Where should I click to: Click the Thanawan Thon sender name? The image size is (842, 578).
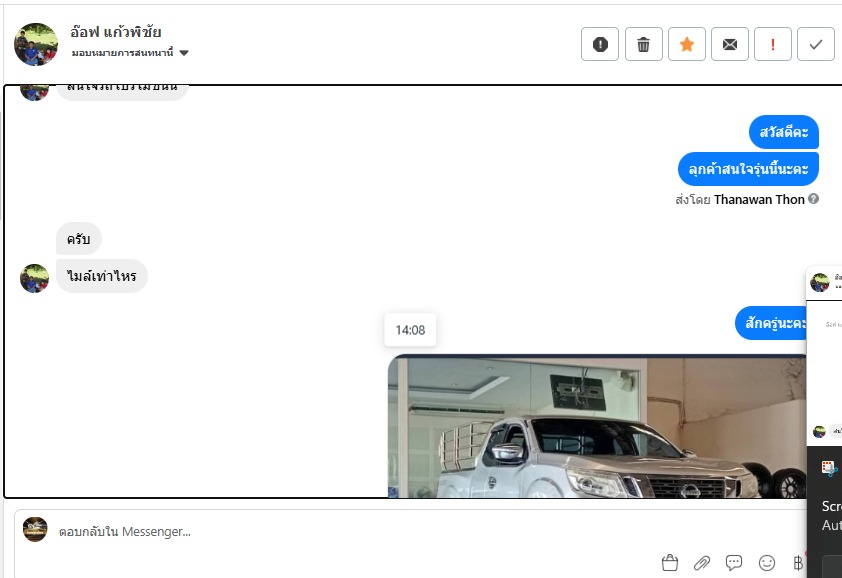point(759,199)
